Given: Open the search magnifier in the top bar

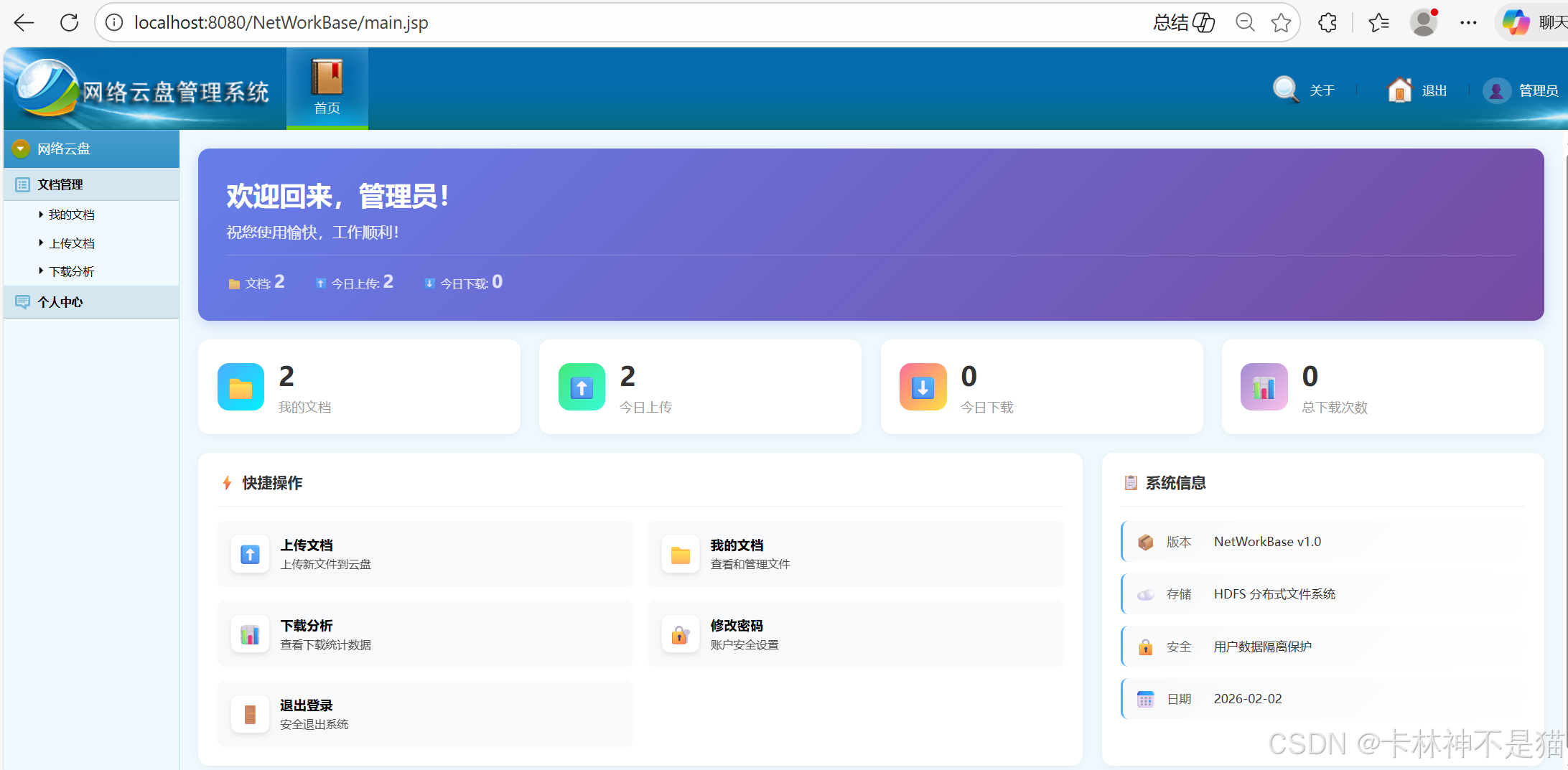Looking at the screenshot, I should 1285,90.
